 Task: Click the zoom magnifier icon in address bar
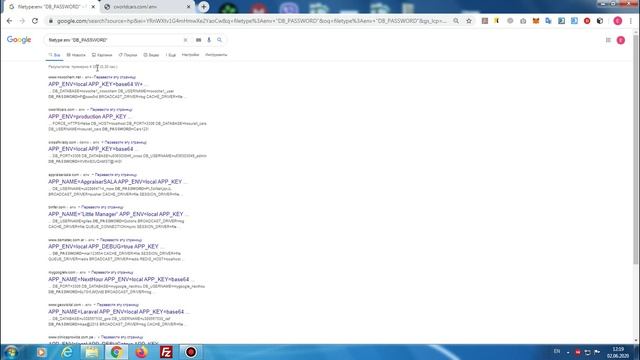pos(456,21)
